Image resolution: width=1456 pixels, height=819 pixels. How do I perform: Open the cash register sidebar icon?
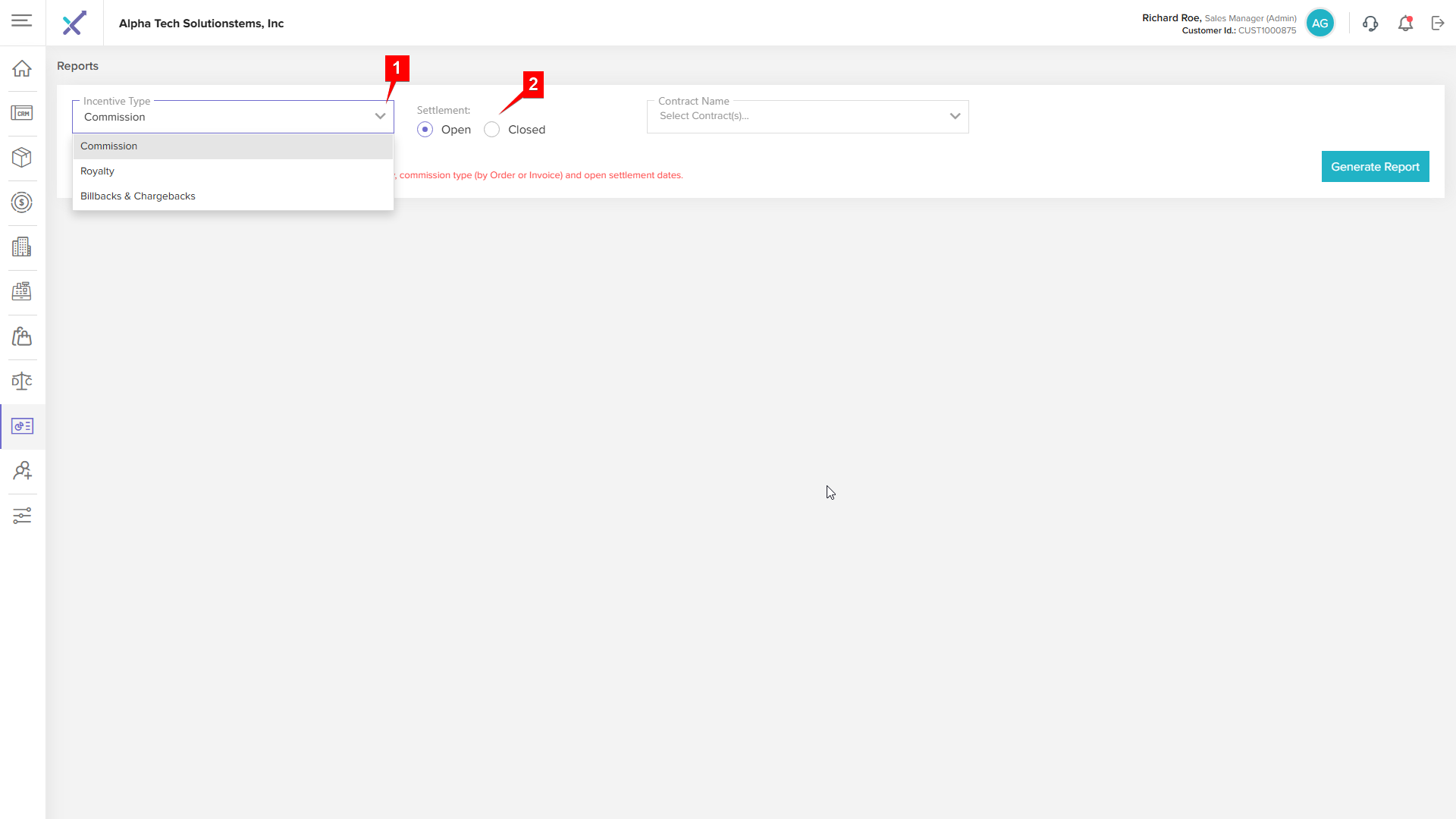pos(22,292)
